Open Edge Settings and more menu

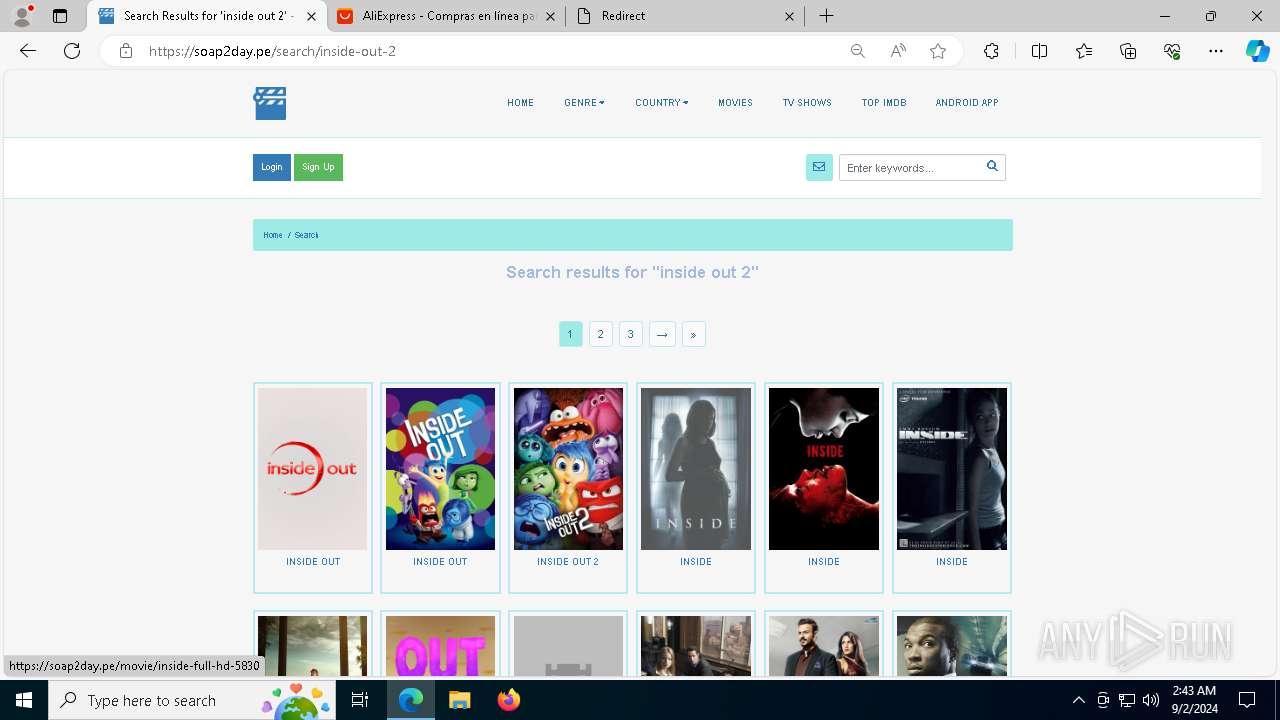coord(1216,51)
